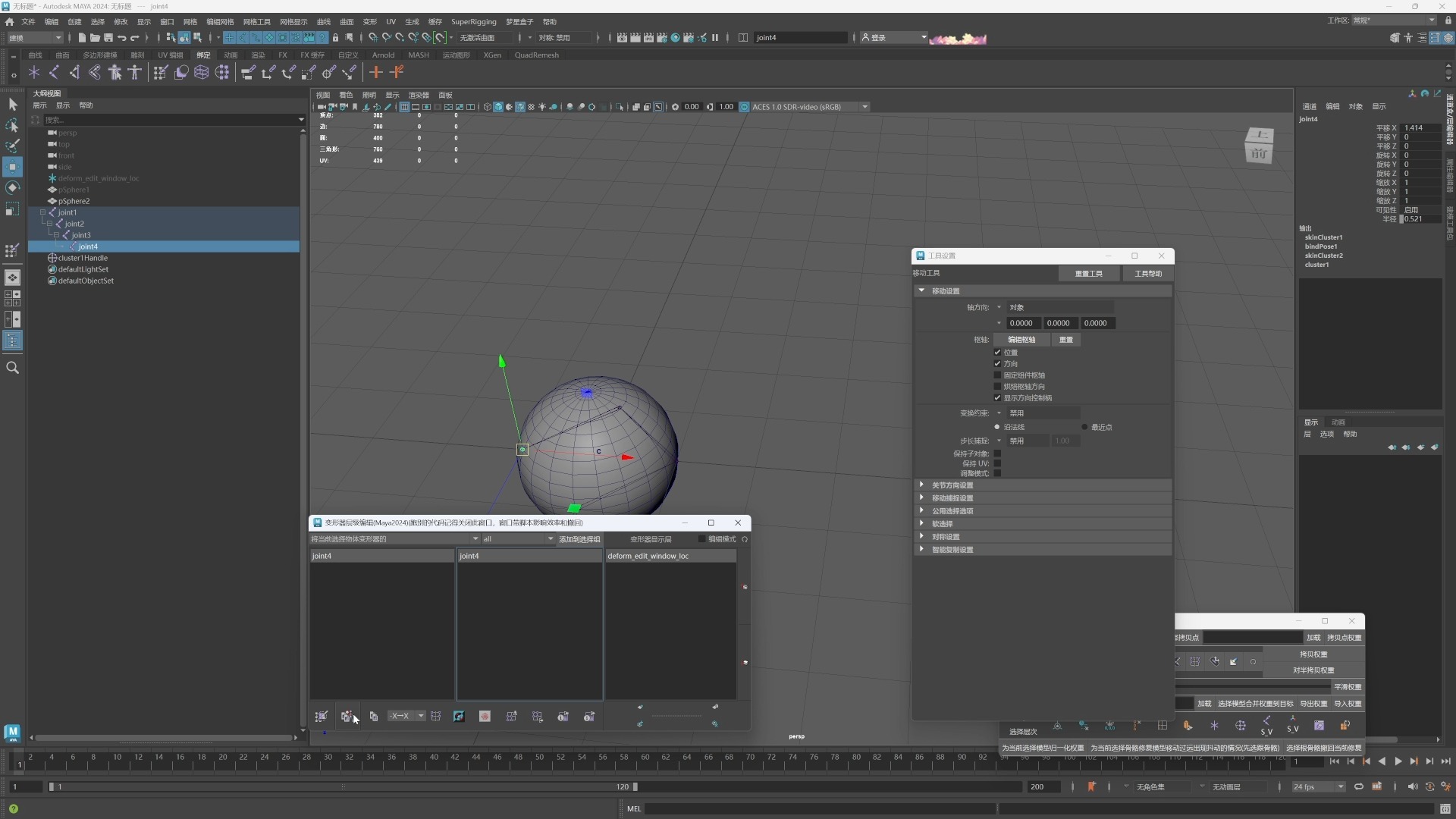The height and width of the screenshot is (819, 1456).
Task: Activate the Move tool in toolbox
Action: tap(12, 167)
